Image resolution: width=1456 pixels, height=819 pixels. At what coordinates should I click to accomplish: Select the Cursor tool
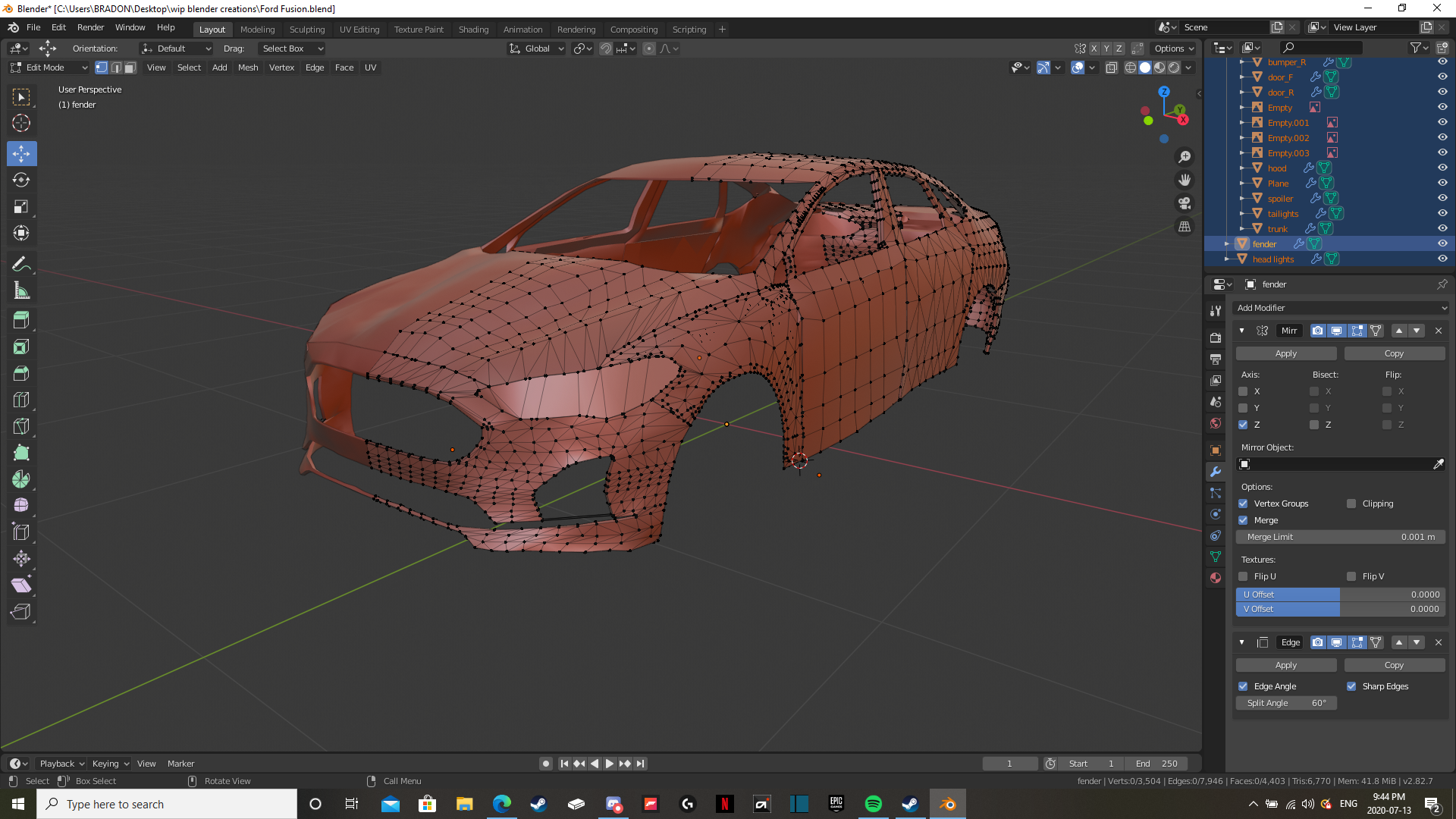click(21, 123)
